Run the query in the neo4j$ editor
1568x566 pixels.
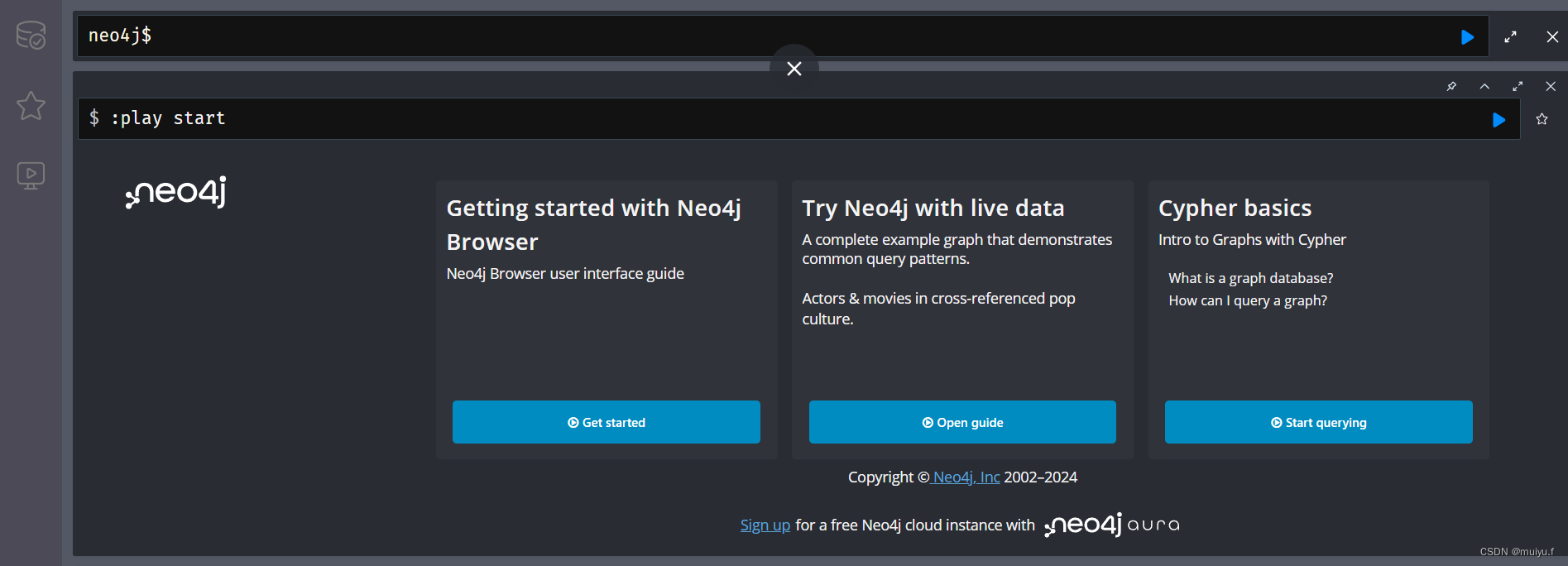point(1467,37)
